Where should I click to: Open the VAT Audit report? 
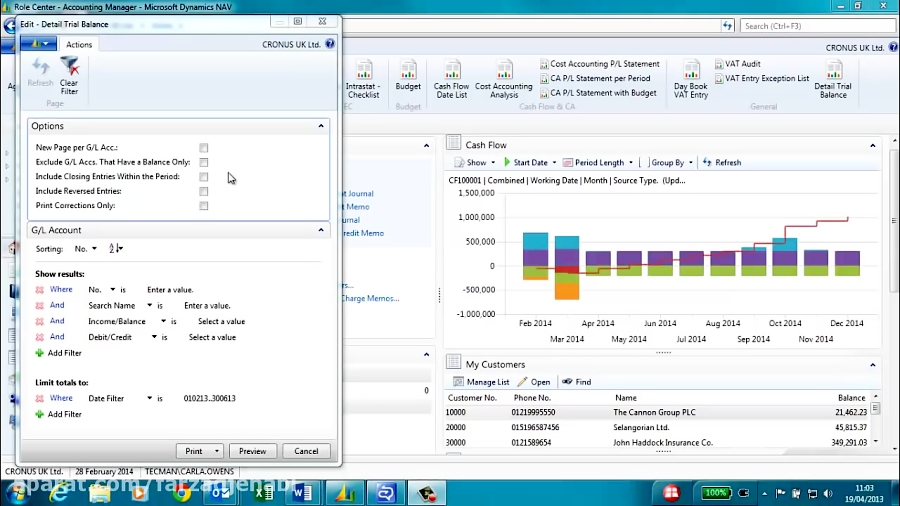738,64
